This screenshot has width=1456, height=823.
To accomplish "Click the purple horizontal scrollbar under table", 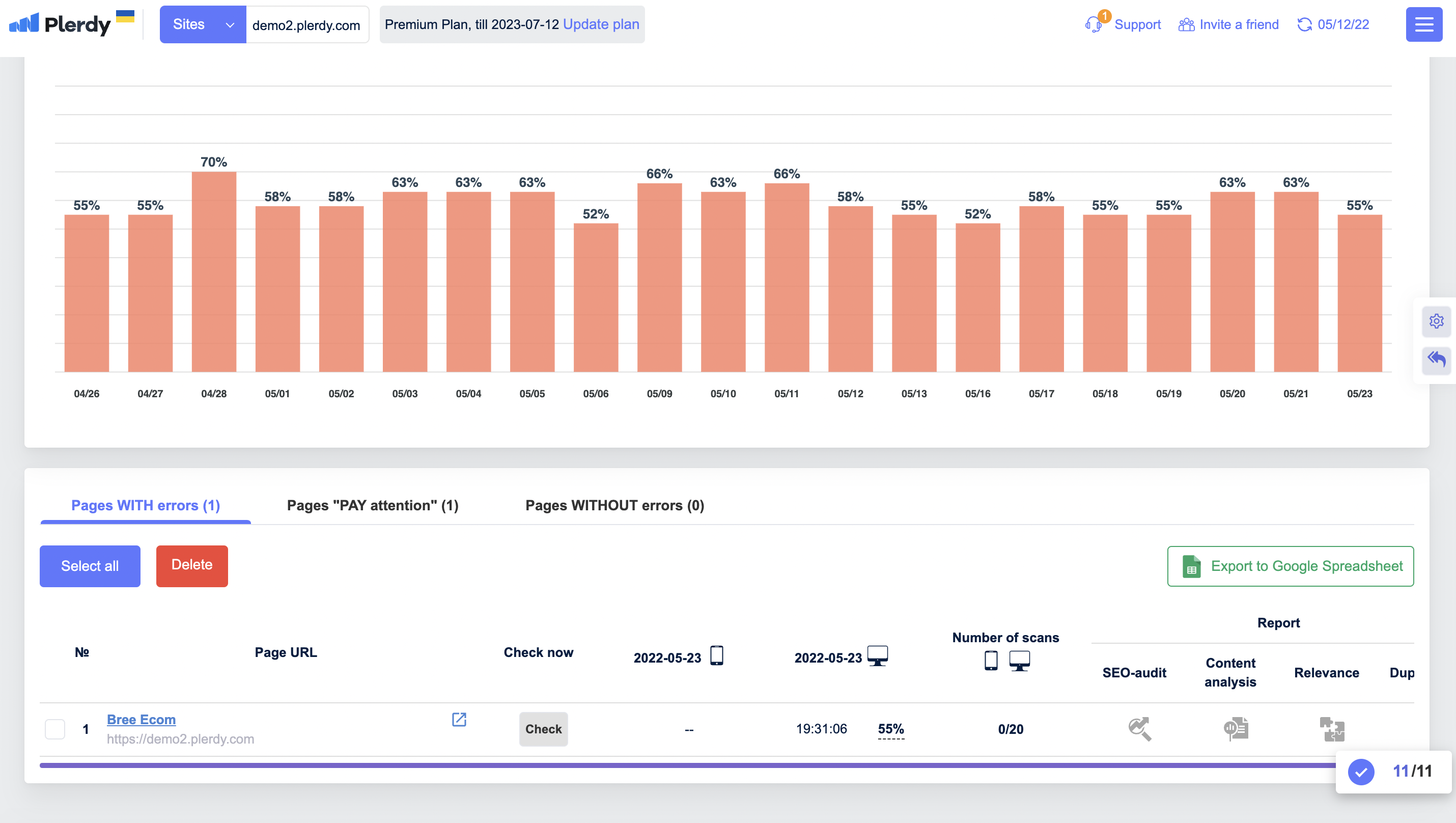I will click(678, 765).
